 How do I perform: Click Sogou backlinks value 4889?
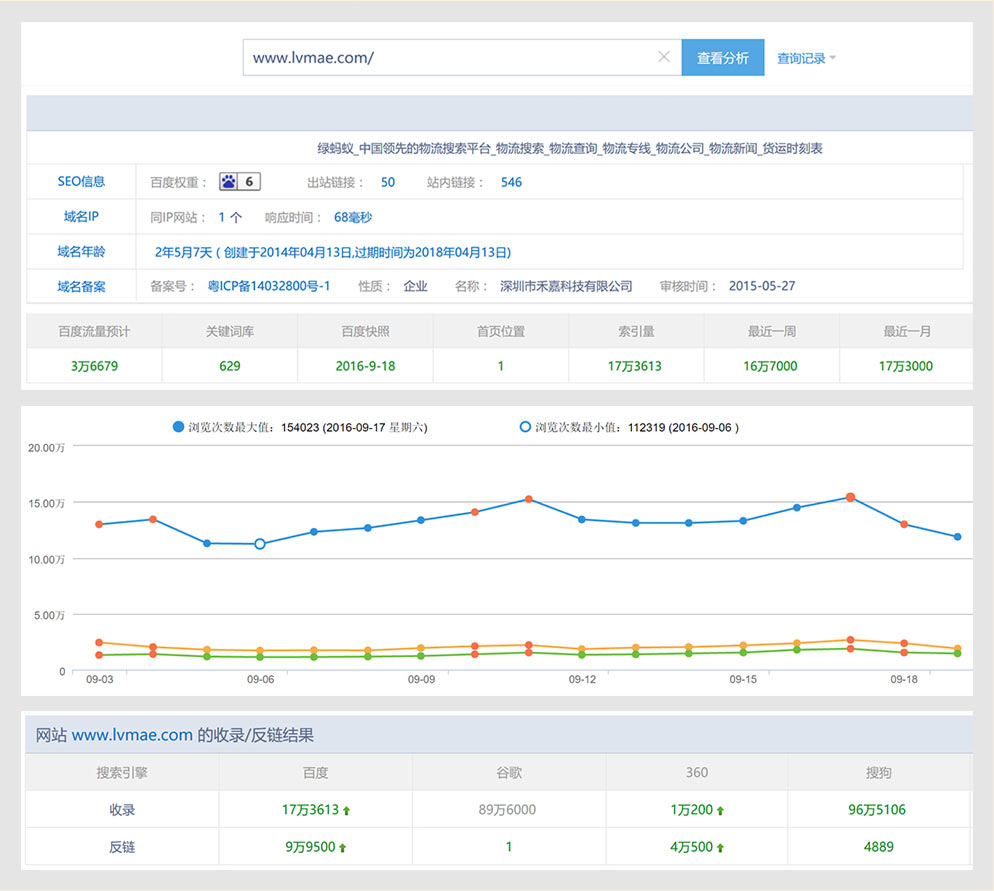(x=879, y=847)
